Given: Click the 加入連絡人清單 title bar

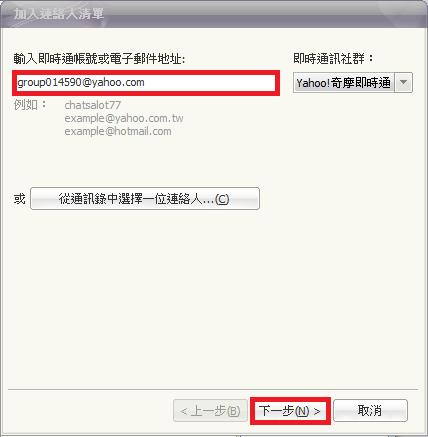Looking at the screenshot, I should tap(214, 14).
